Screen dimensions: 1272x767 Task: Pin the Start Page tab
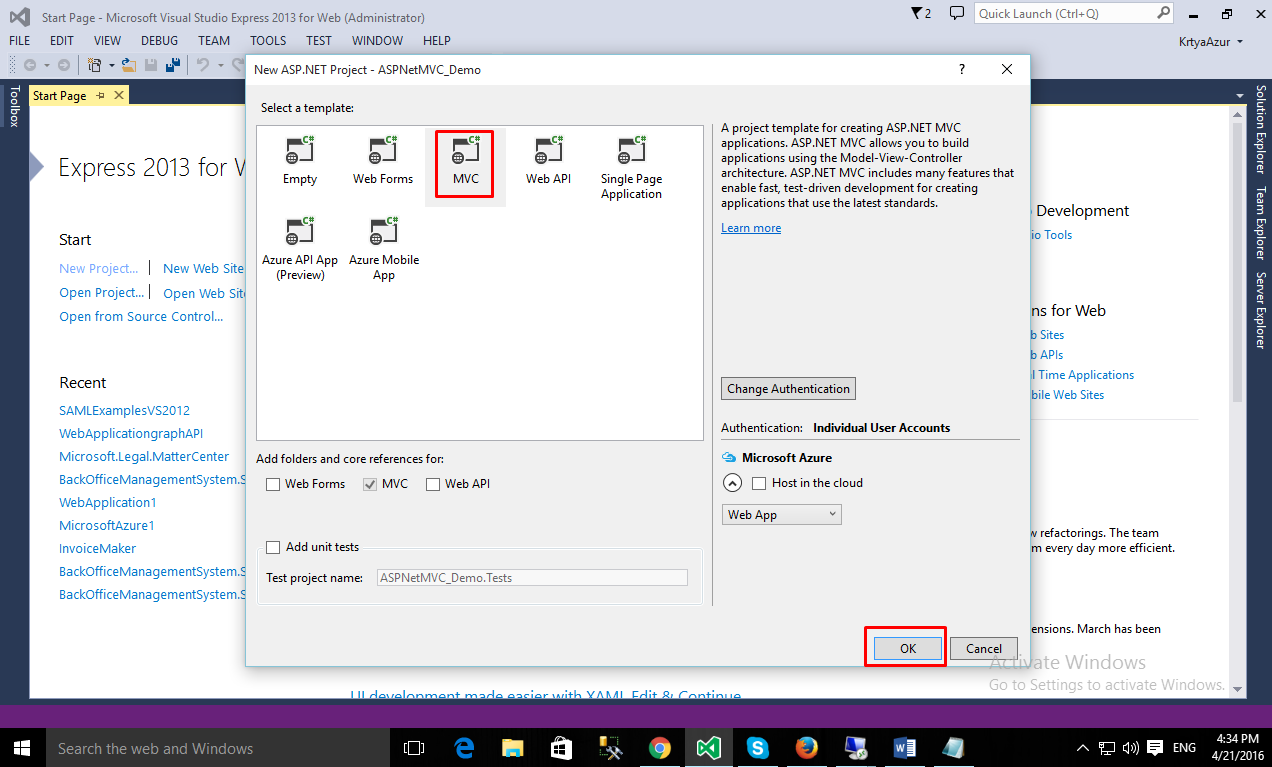pos(101,96)
